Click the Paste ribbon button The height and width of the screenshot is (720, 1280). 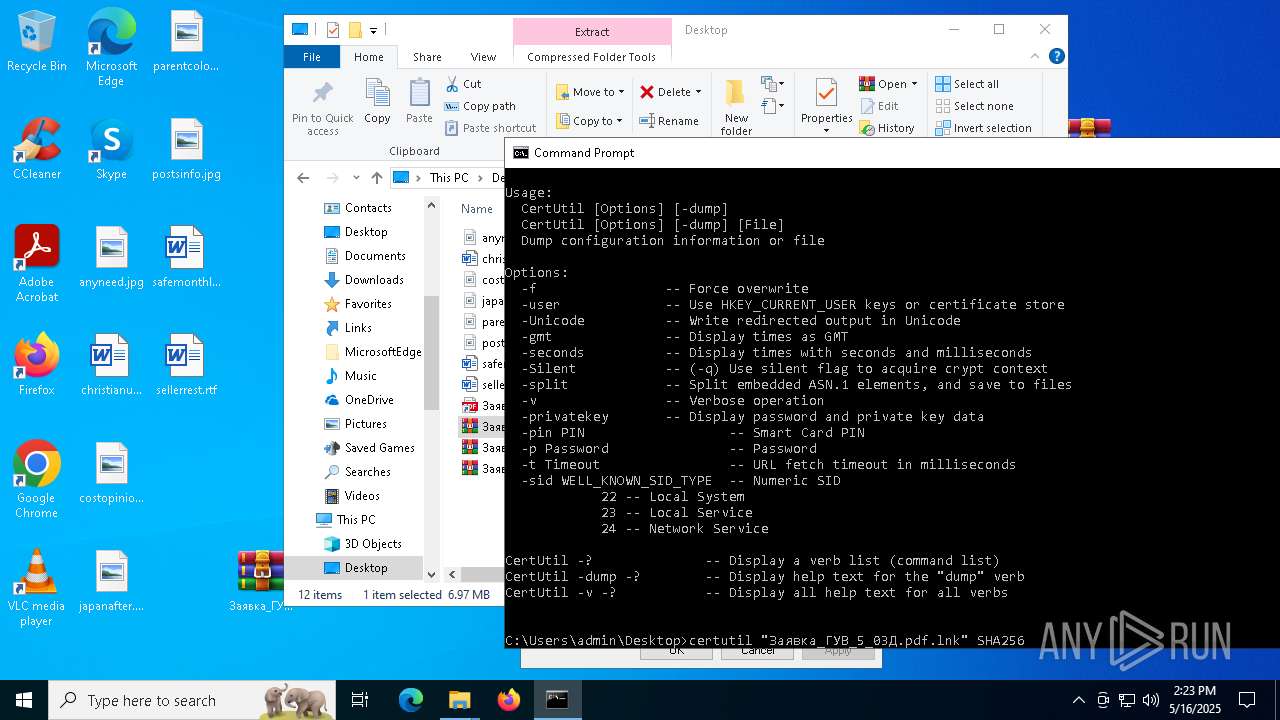[x=419, y=102]
